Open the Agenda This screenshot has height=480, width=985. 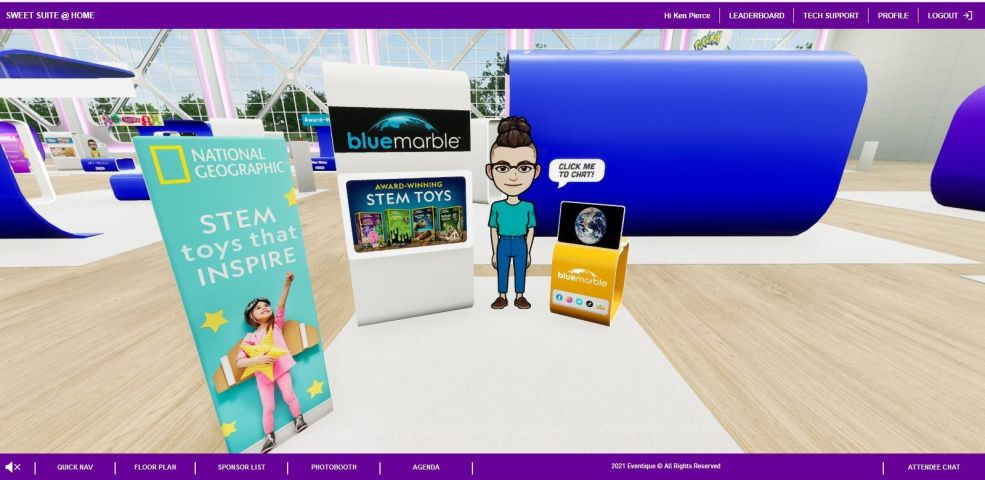click(426, 467)
